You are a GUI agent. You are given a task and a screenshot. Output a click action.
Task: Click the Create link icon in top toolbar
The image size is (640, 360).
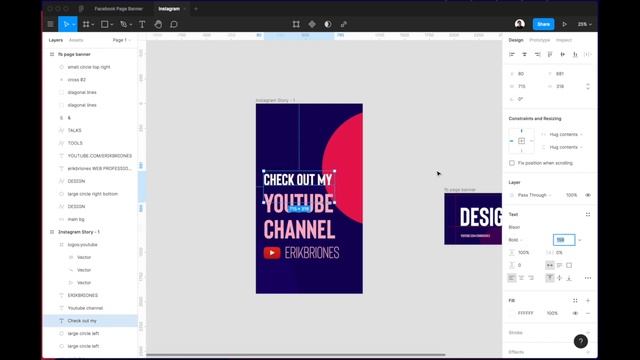click(x=344, y=24)
